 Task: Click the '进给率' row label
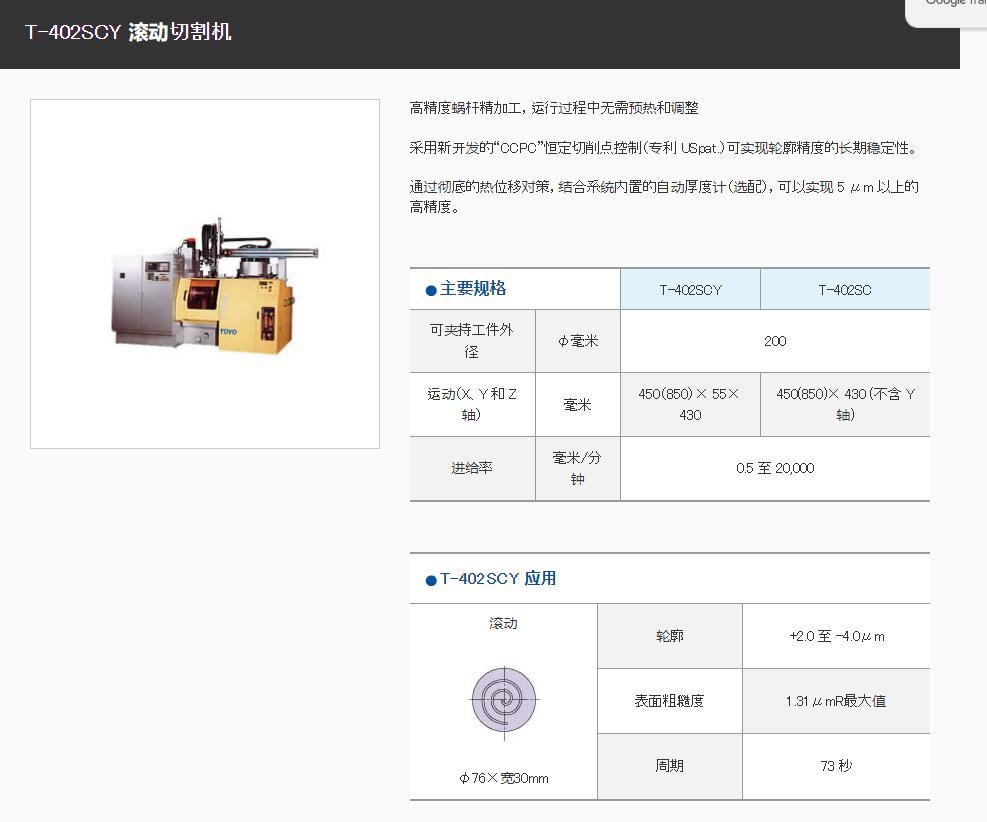pyautogui.click(x=472, y=468)
